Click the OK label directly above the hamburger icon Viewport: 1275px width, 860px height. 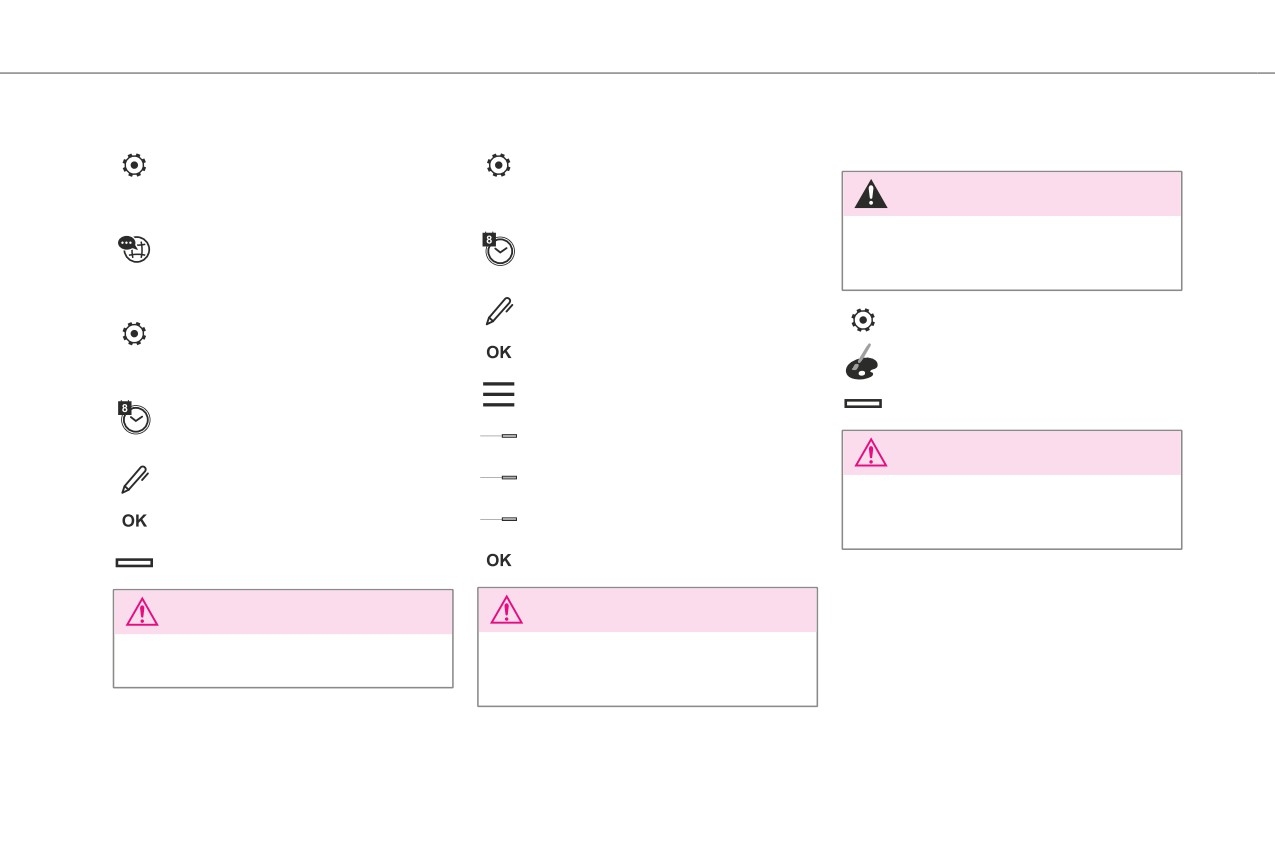pyautogui.click(x=499, y=352)
